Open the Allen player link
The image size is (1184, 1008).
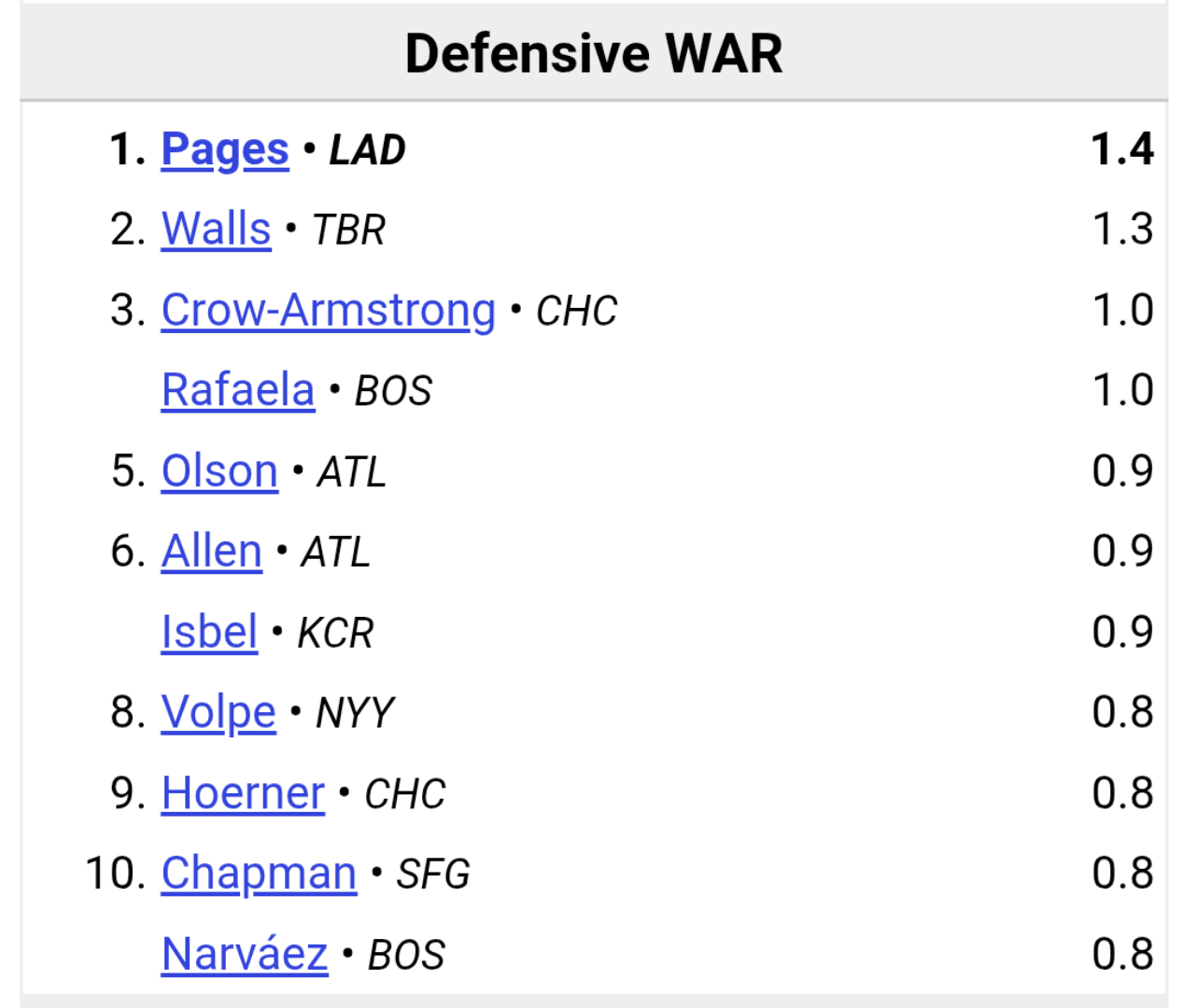click(211, 552)
